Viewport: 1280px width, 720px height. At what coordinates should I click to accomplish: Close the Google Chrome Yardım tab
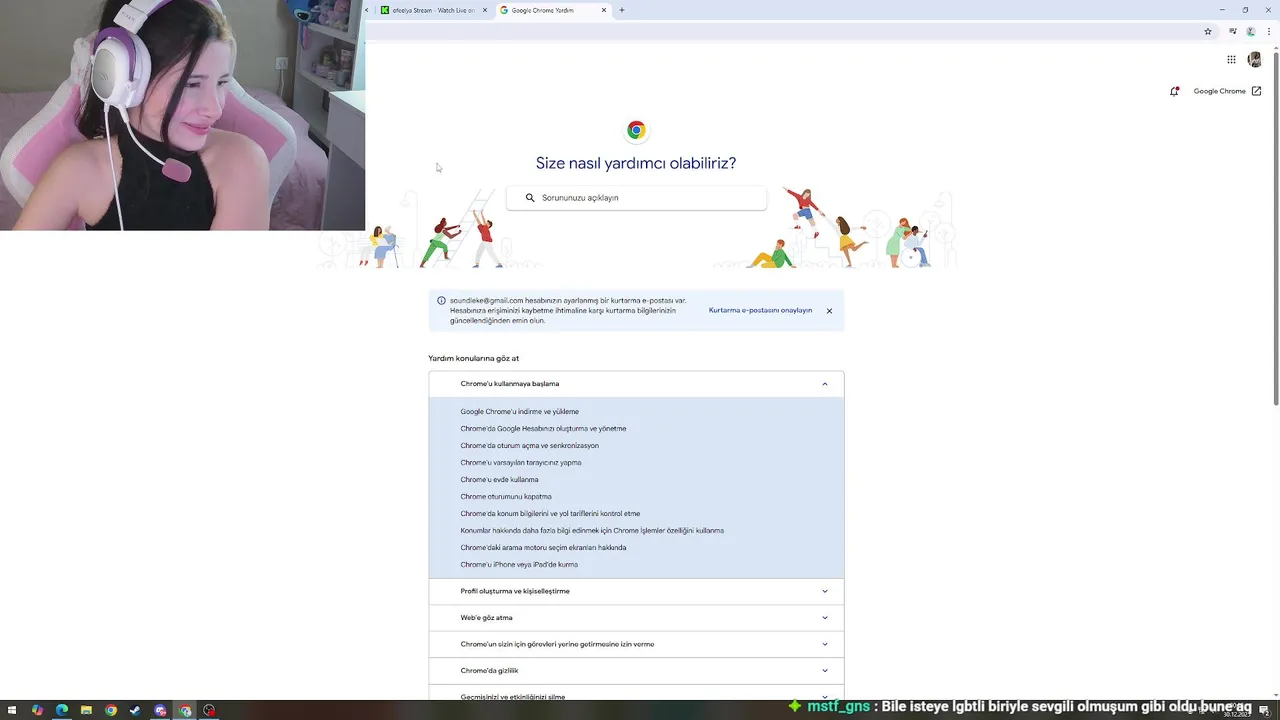click(x=604, y=10)
